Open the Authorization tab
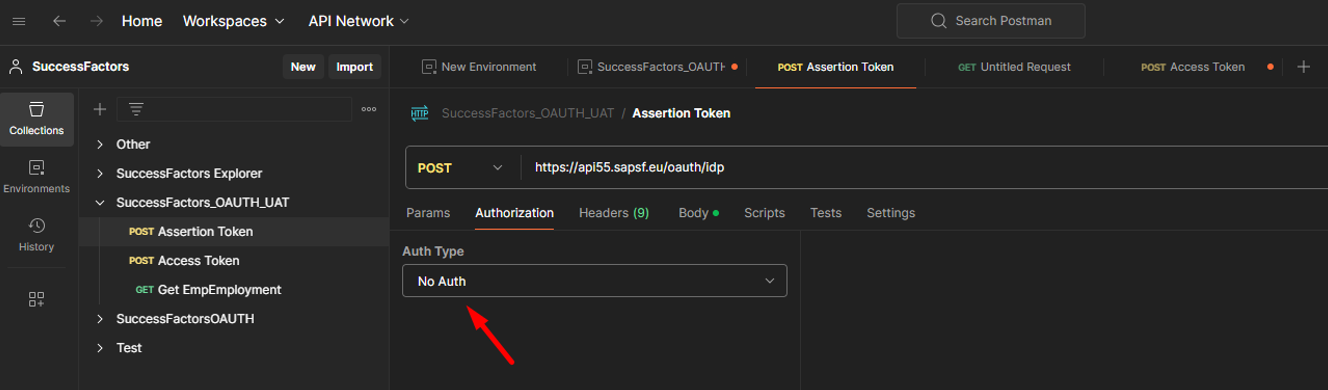This screenshot has height=390, width=1328. pyautogui.click(x=514, y=213)
